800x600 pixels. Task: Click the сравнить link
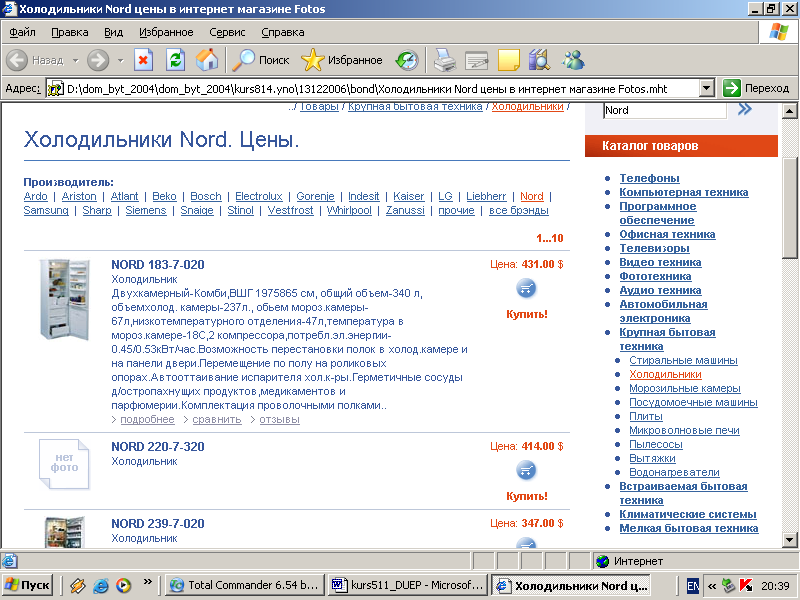click(217, 419)
